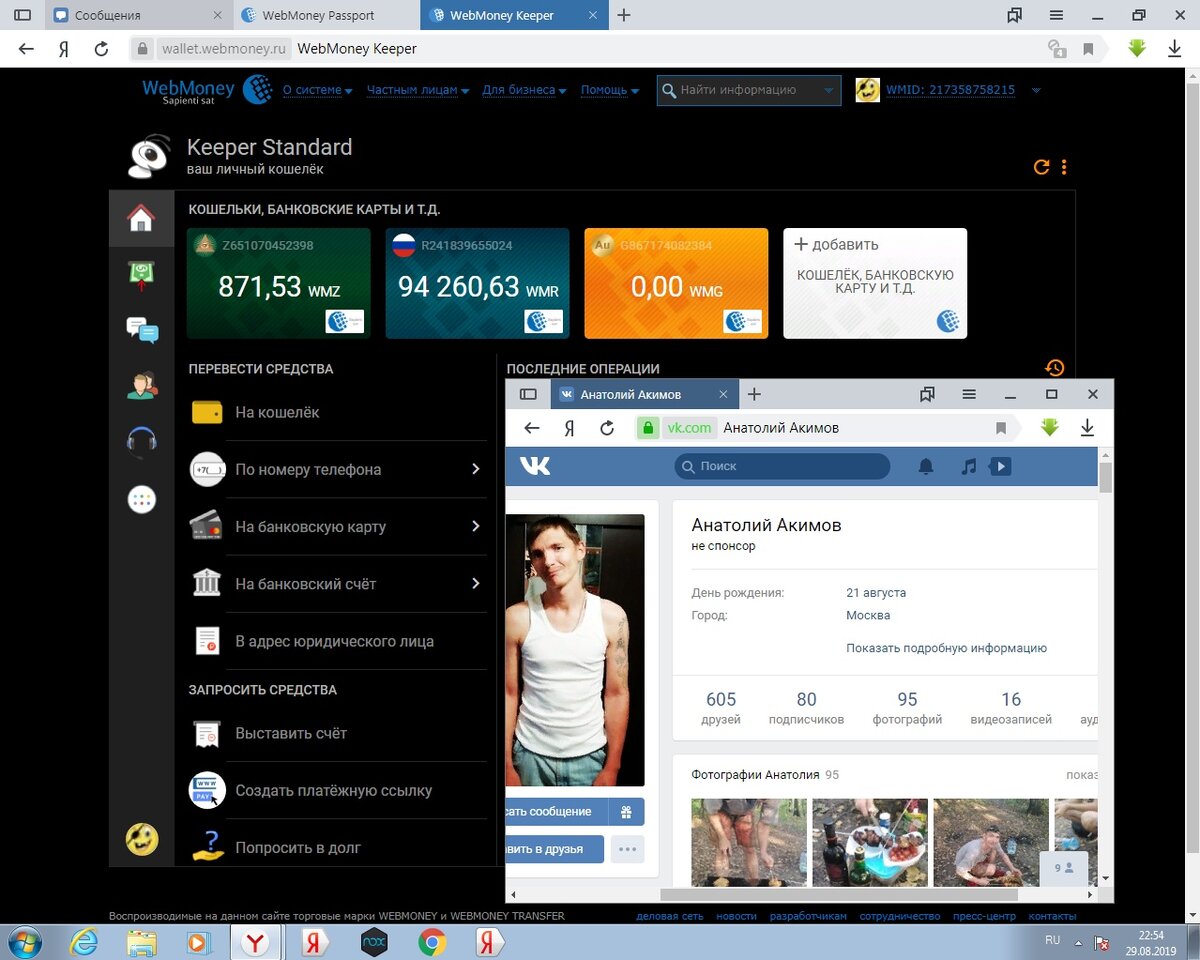Image resolution: width=1200 pixels, height=960 pixels.
Task: Open the WMR wallet card 94 260,63
Action: click(477, 283)
